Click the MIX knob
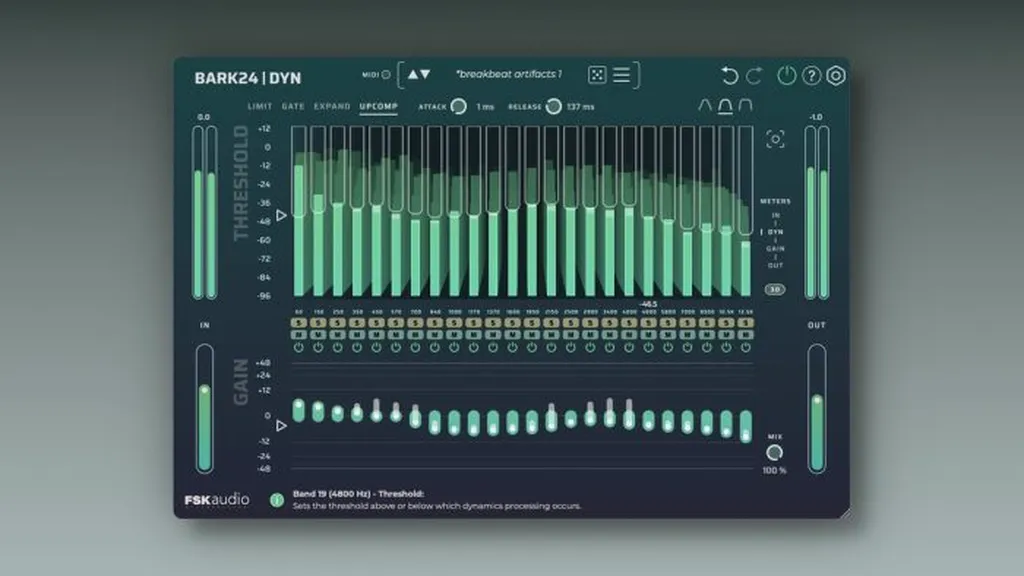Screen dimensions: 1024x576 pyautogui.click(x=774, y=452)
